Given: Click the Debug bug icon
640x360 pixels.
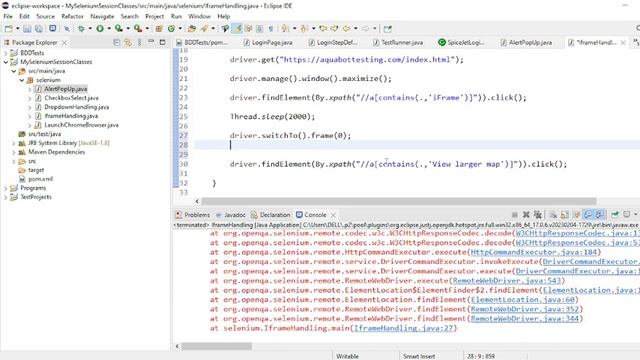Looking at the screenshot, I should pyautogui.click(x=81, y=29).
